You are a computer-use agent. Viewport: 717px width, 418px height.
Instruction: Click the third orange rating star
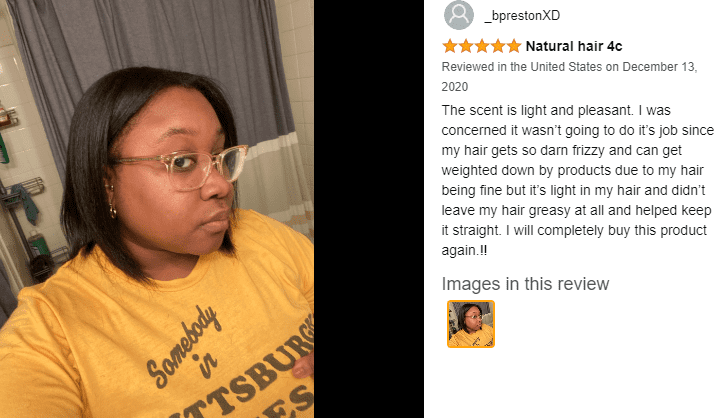(482, 46)
